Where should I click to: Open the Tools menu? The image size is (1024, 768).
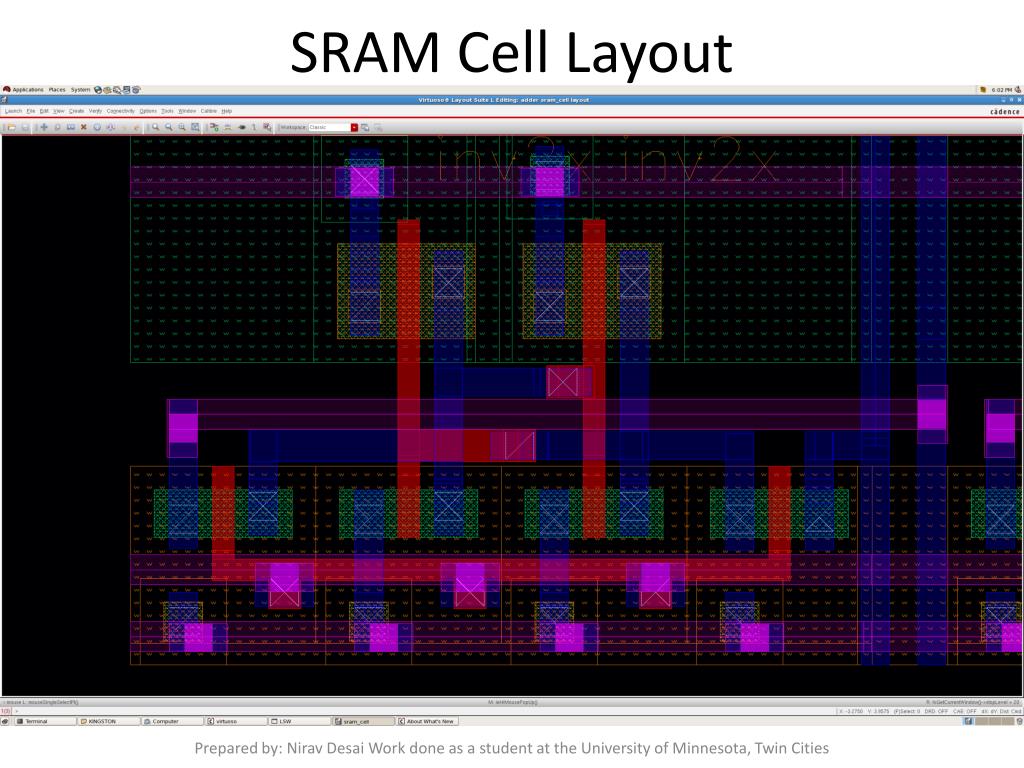coord(167,111)
